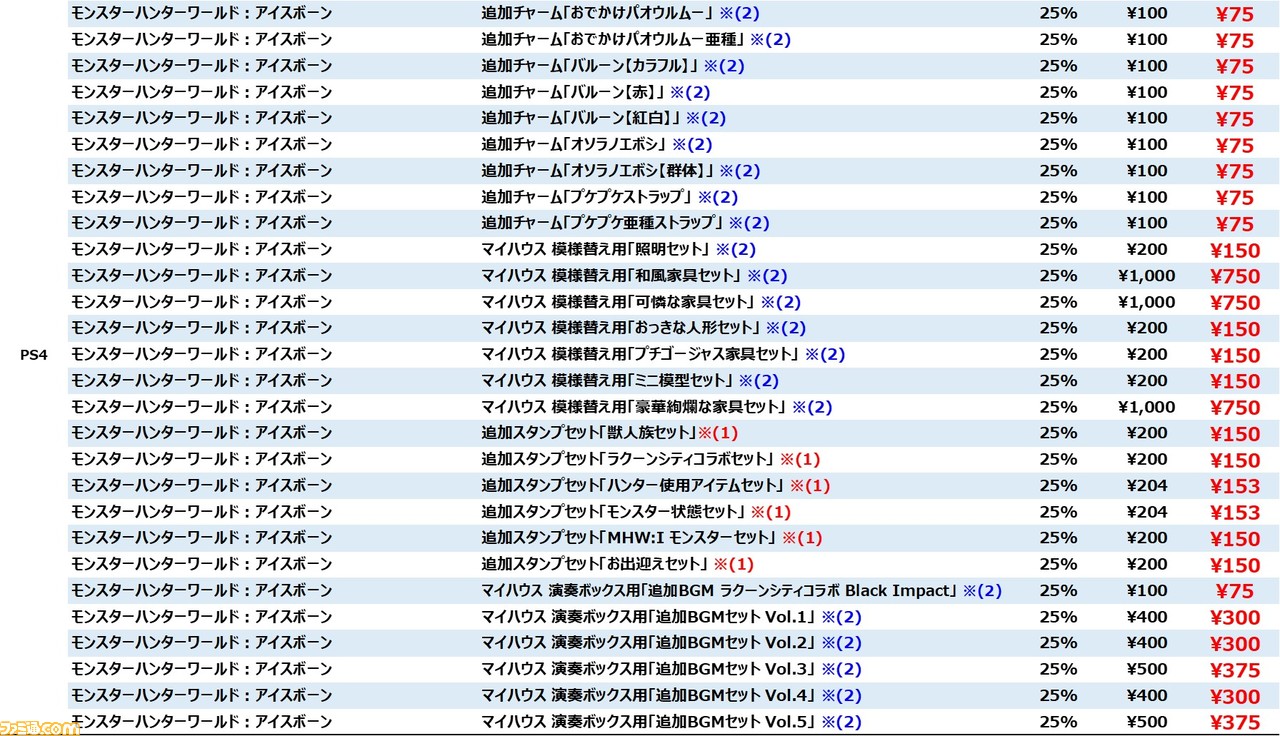Click sale price ¥153 in ハンター使用アイテムセット row
Screen dimensions: 1280x736
click(x=1234, y=487)
